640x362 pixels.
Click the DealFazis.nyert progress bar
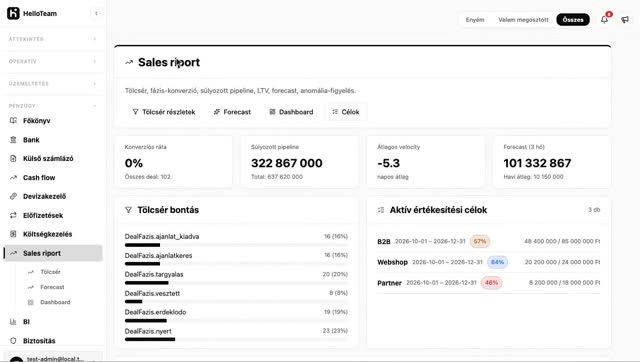236,340
